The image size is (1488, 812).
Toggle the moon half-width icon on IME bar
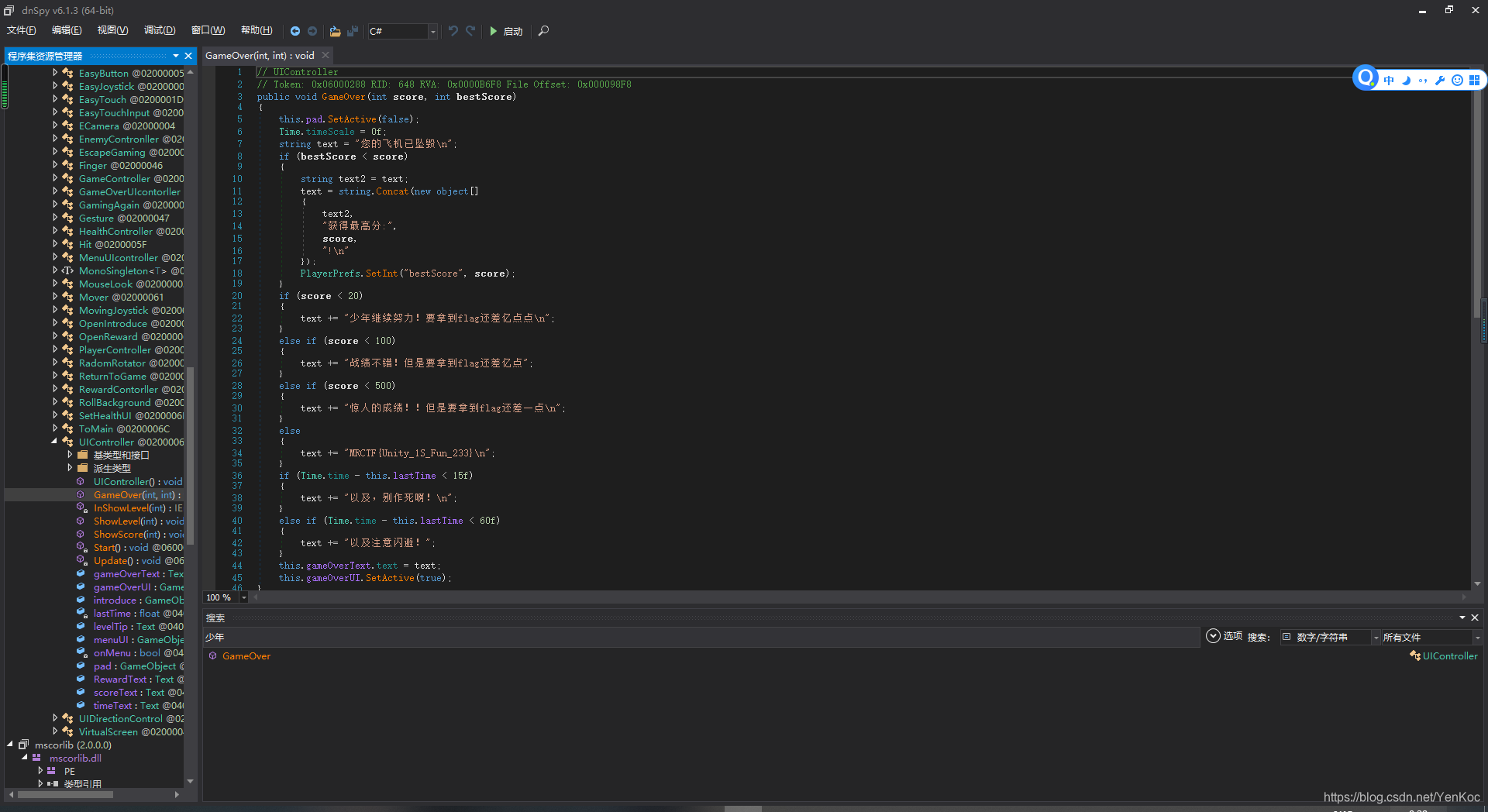tap(1406, 80)
